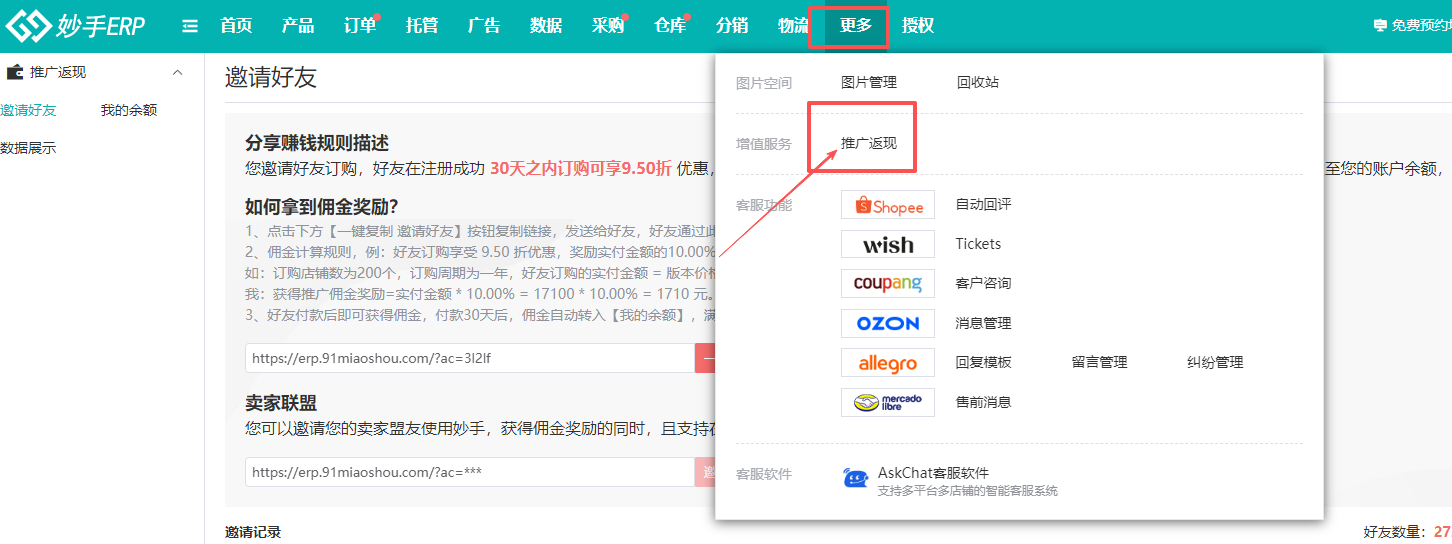Viewport: 1452px width, 544px height.
Task: Click the 增值服务 category label
Action: click(764, 144)
